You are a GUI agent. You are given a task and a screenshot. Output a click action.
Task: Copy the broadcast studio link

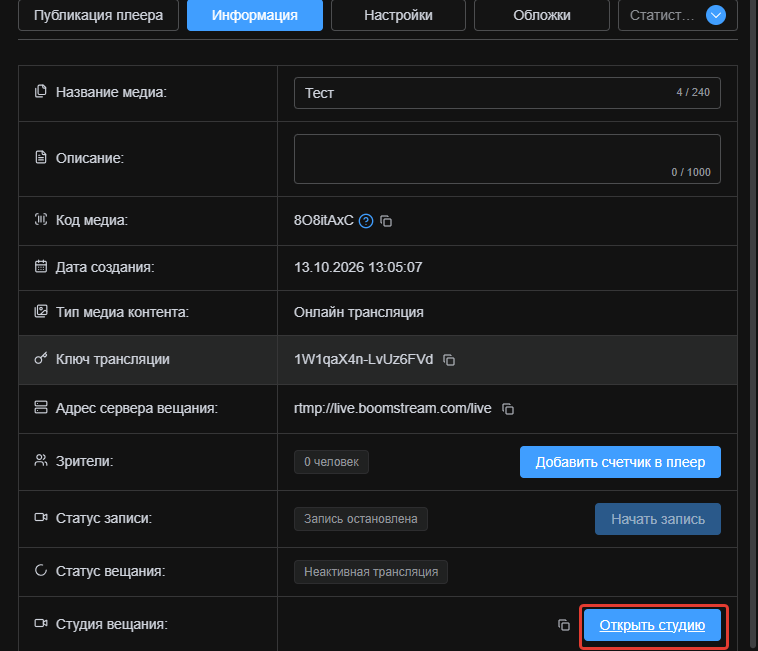564,625
